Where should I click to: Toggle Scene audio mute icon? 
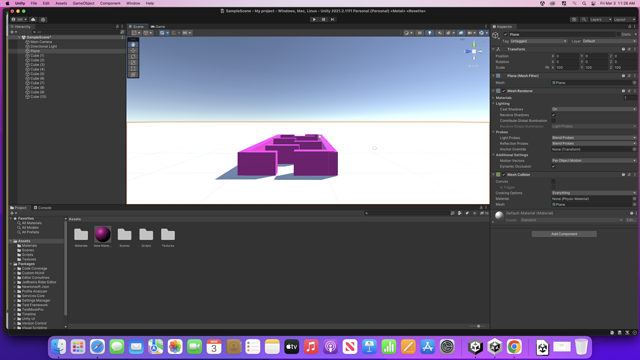point(440,33)
